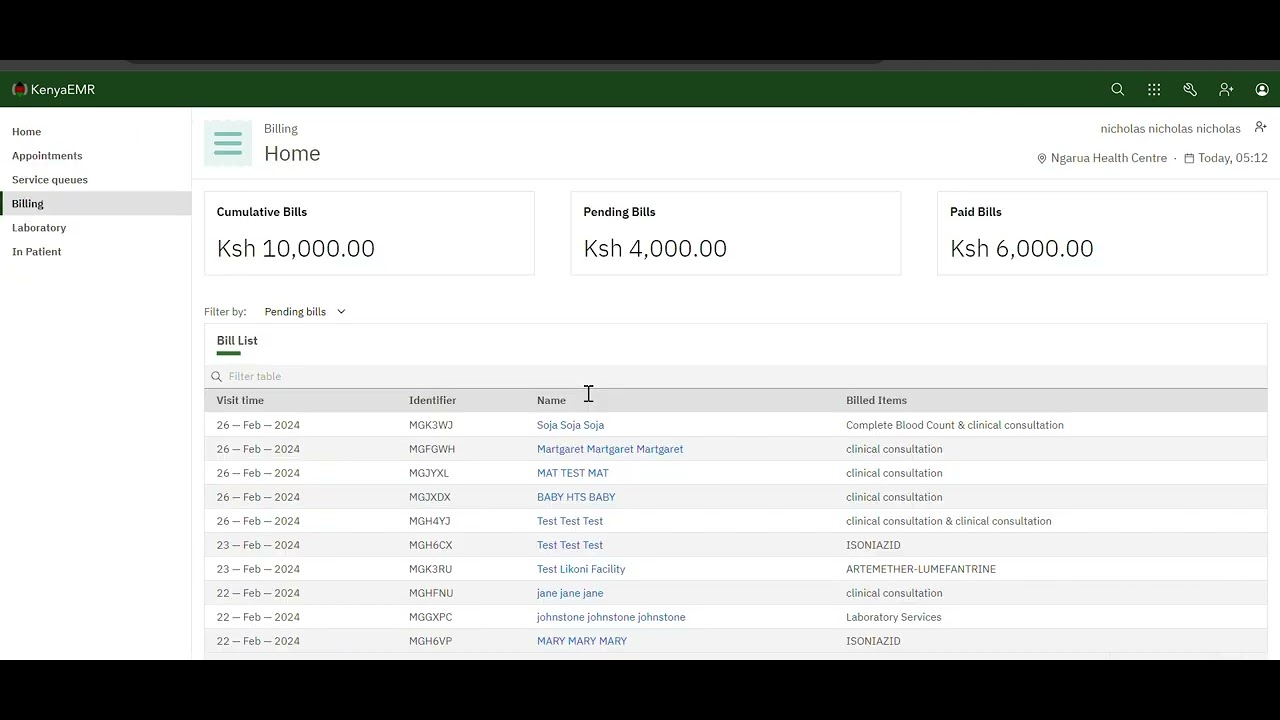The image size is (1280, 720).
Task: Go to Appointments in the sidebar
Action: 47,156
